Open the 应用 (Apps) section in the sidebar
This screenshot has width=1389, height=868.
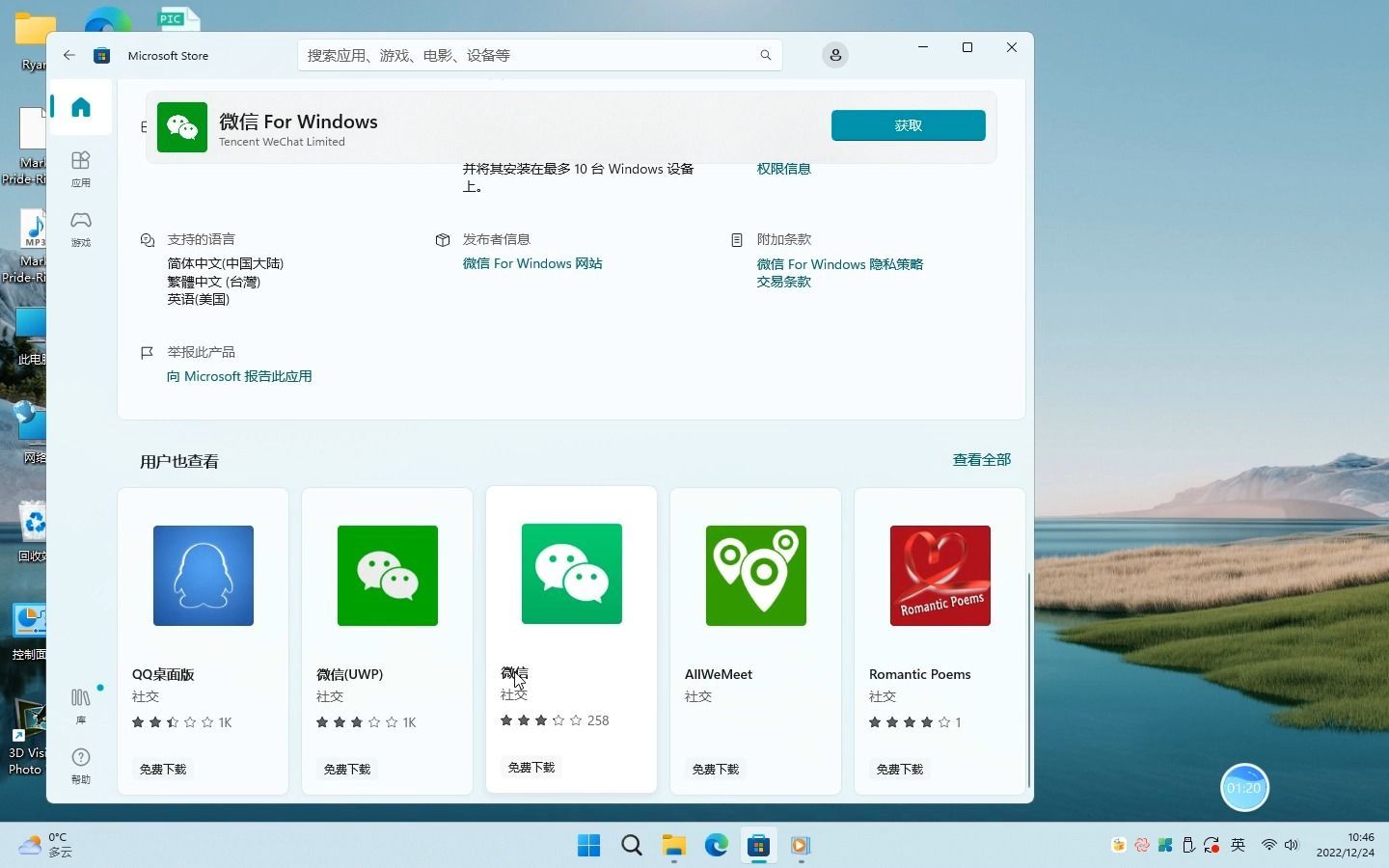pos(81,169)
